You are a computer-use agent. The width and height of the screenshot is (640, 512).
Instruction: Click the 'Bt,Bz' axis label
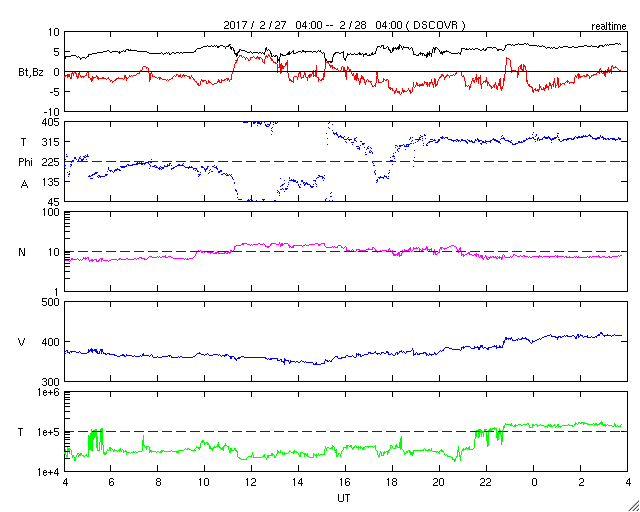click(x=31, y=73)
